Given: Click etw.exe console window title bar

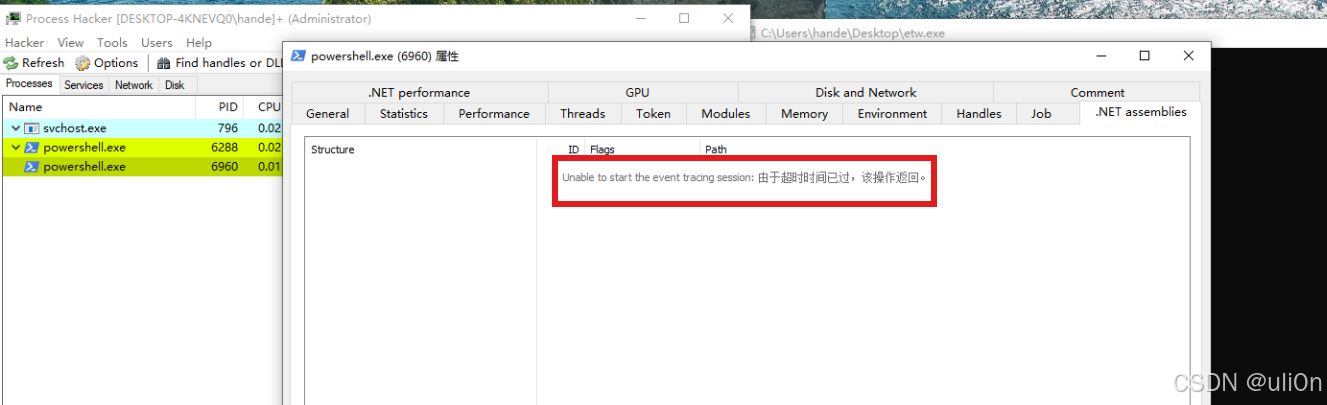Looking at the screenshot, I should click(1036, 33).
